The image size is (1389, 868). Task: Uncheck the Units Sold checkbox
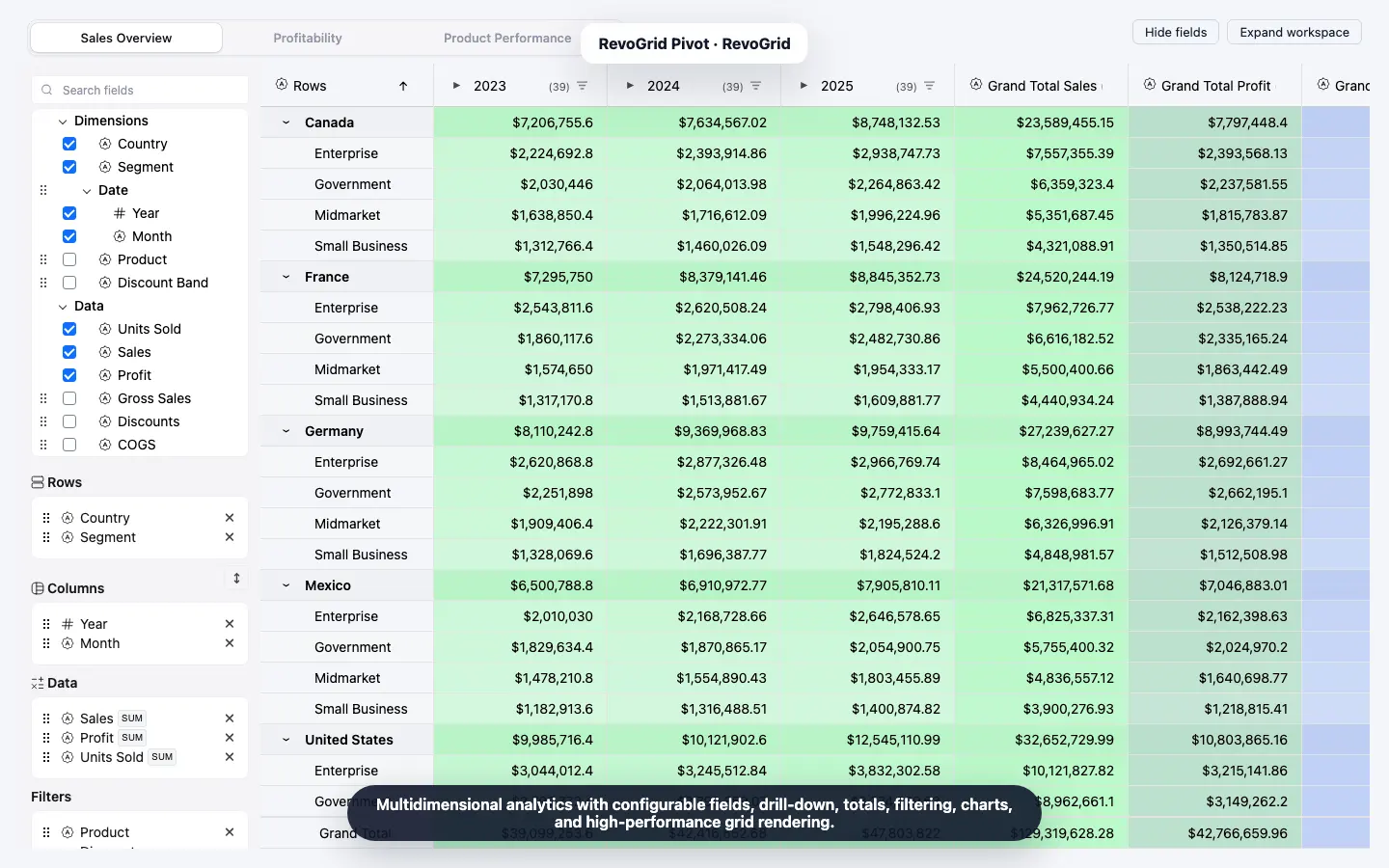tap(69, 329)
